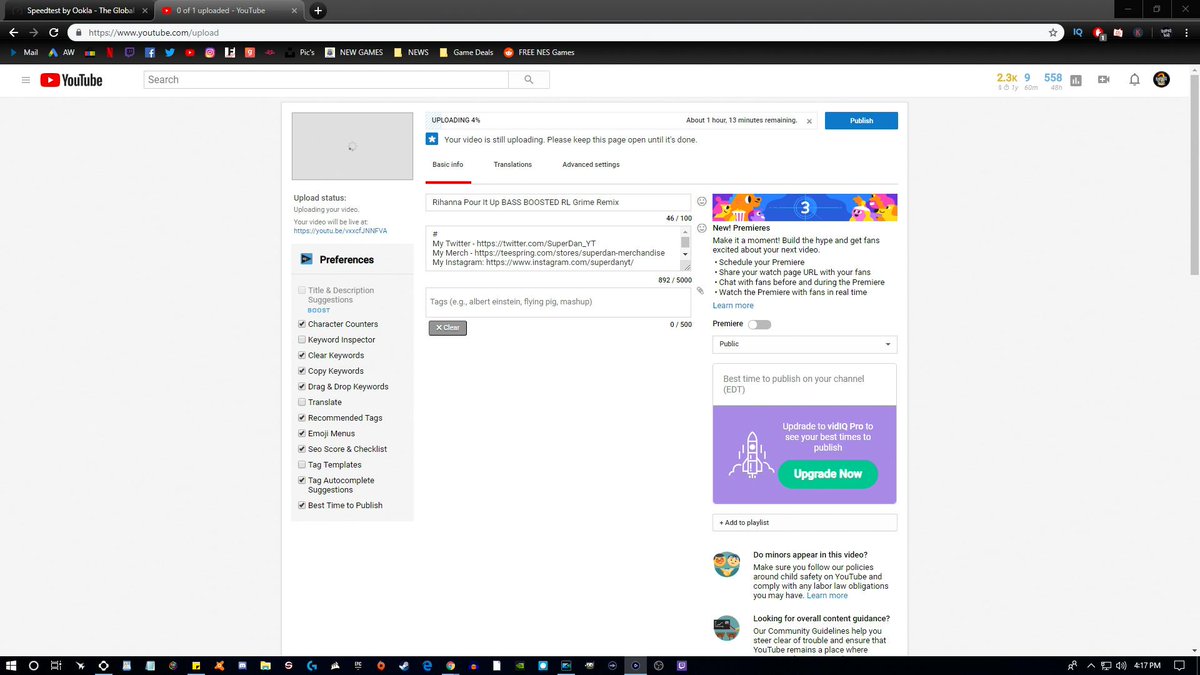Screen dimensions: 1200x675
Task: Open the youtu.be video link
Action: point(340,231)
